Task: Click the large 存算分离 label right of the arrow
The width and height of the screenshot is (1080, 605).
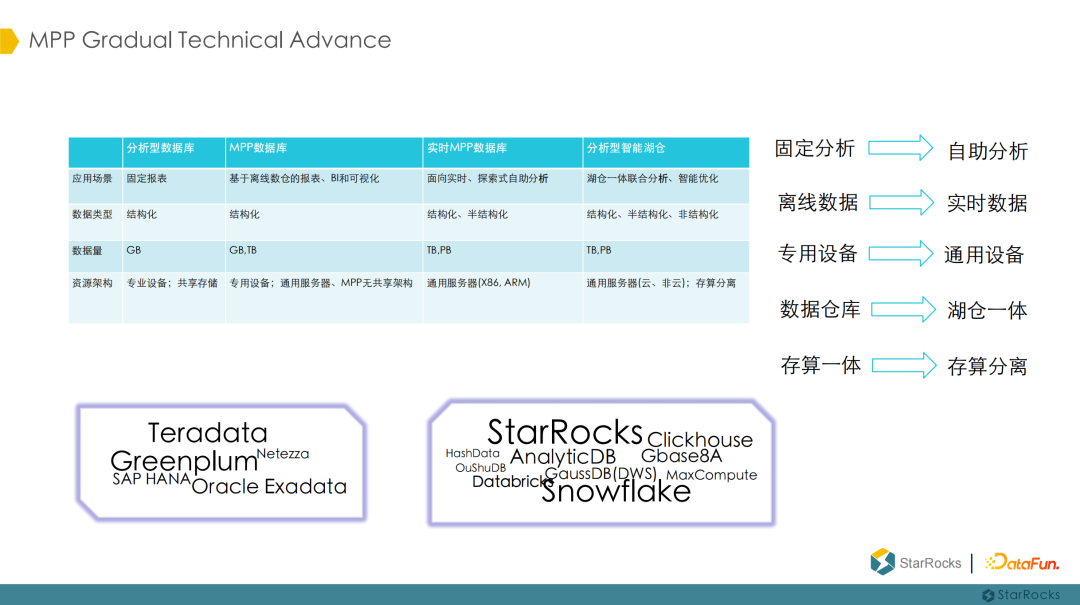Action: coord(987,367)
